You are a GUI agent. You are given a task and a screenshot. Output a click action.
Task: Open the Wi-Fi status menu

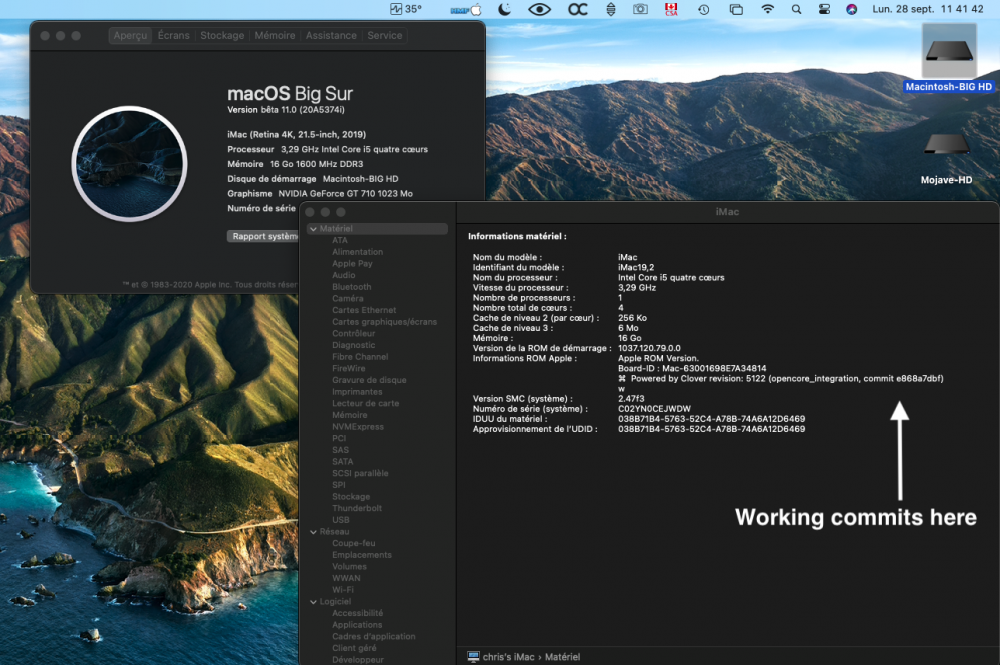tap(768, 9)
